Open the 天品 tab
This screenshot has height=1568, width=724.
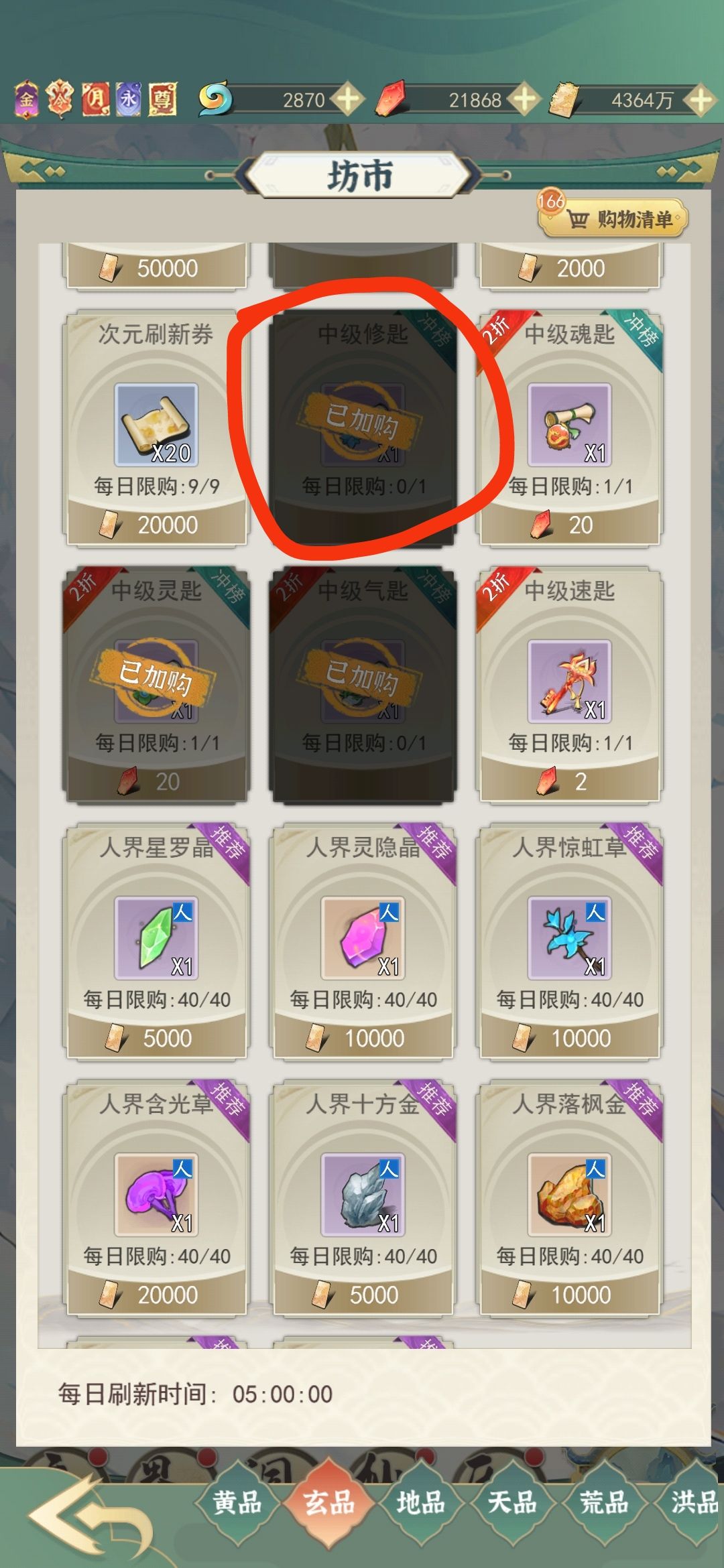coord(512,1502)
